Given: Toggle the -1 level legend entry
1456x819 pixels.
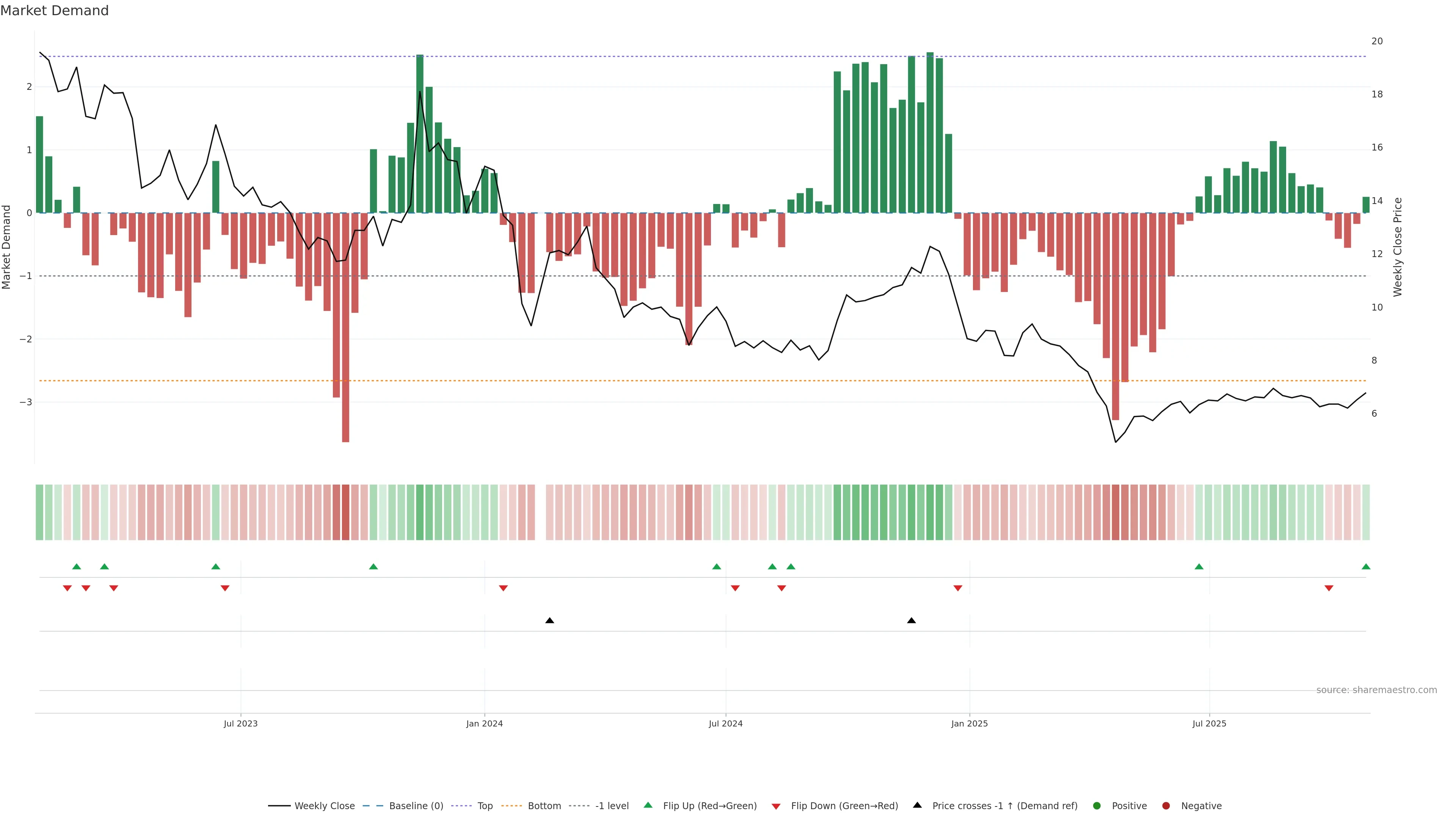Looking at the screenshot, I should coord(612,805).
